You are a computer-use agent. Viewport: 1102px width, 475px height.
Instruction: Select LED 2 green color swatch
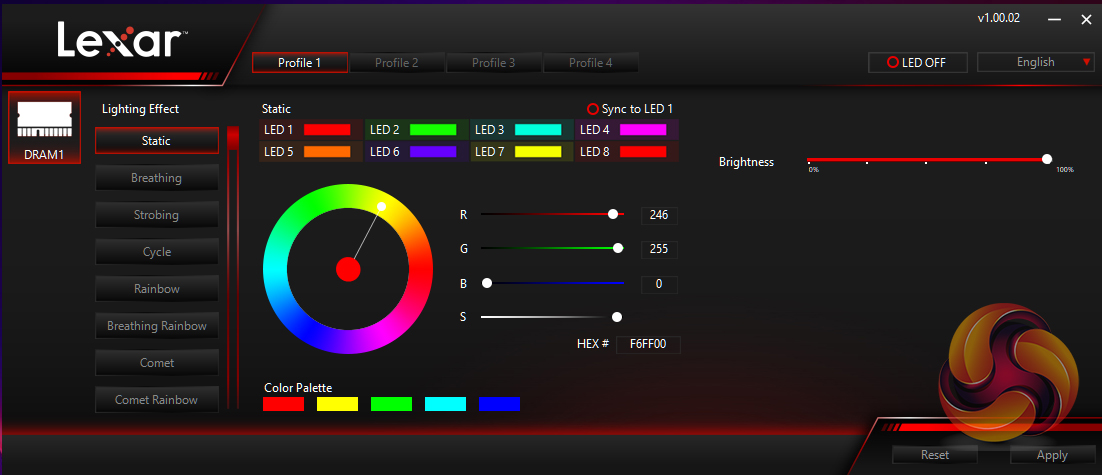433,130
